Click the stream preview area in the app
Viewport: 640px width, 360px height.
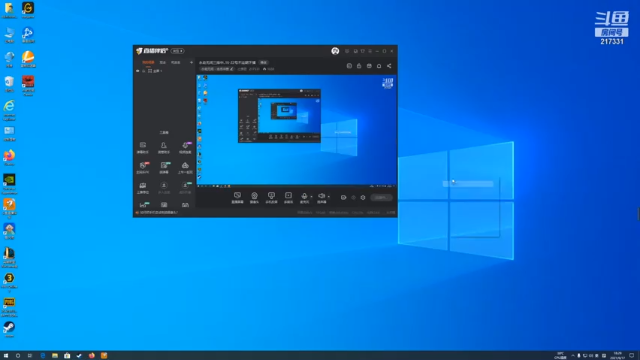(296, 131)
